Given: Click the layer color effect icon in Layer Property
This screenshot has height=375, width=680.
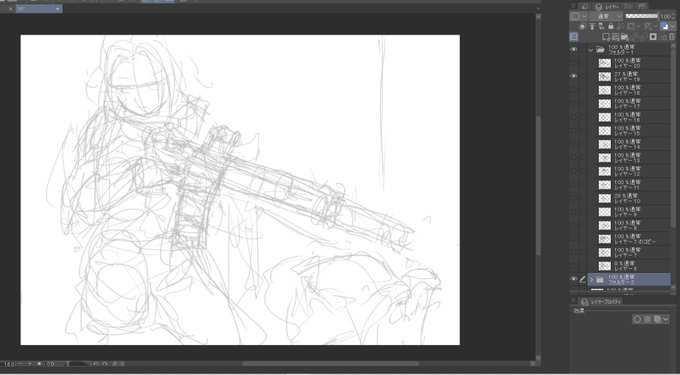Looking at the screenshot, I should [657, 319].
